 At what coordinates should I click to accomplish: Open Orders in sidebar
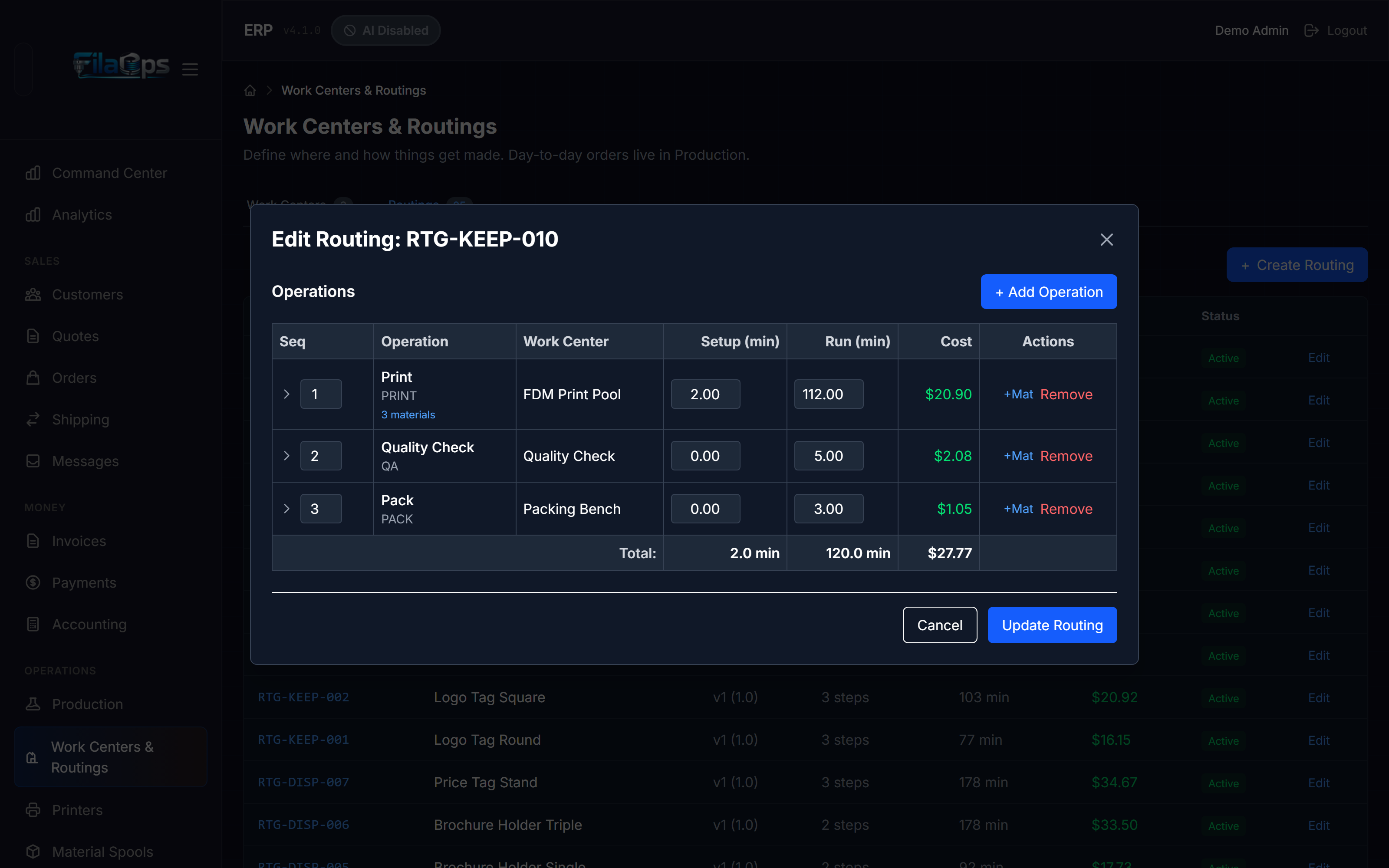click(x=74, y=378)
